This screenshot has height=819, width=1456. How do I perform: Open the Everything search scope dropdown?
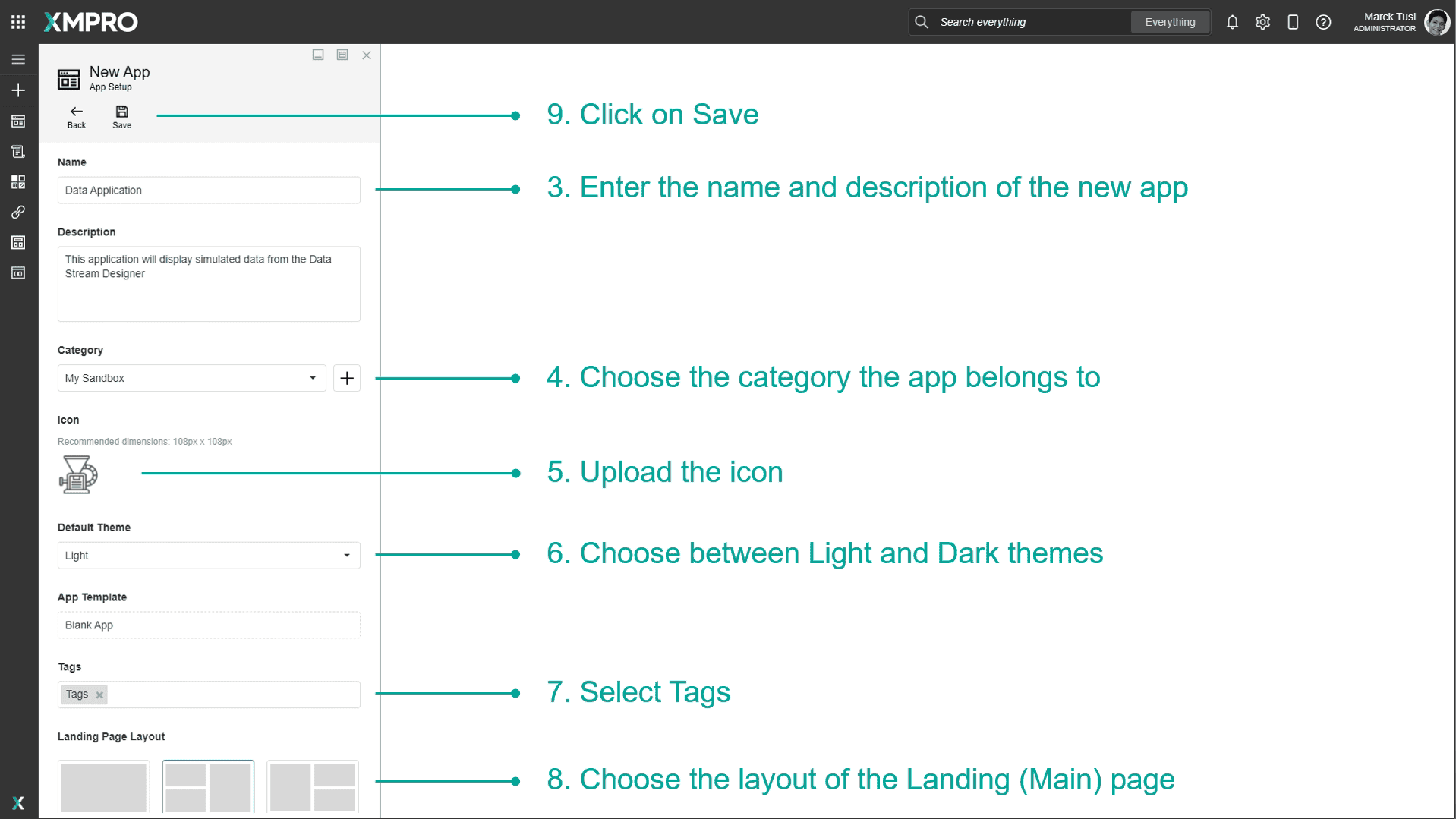coord(1169,22)
